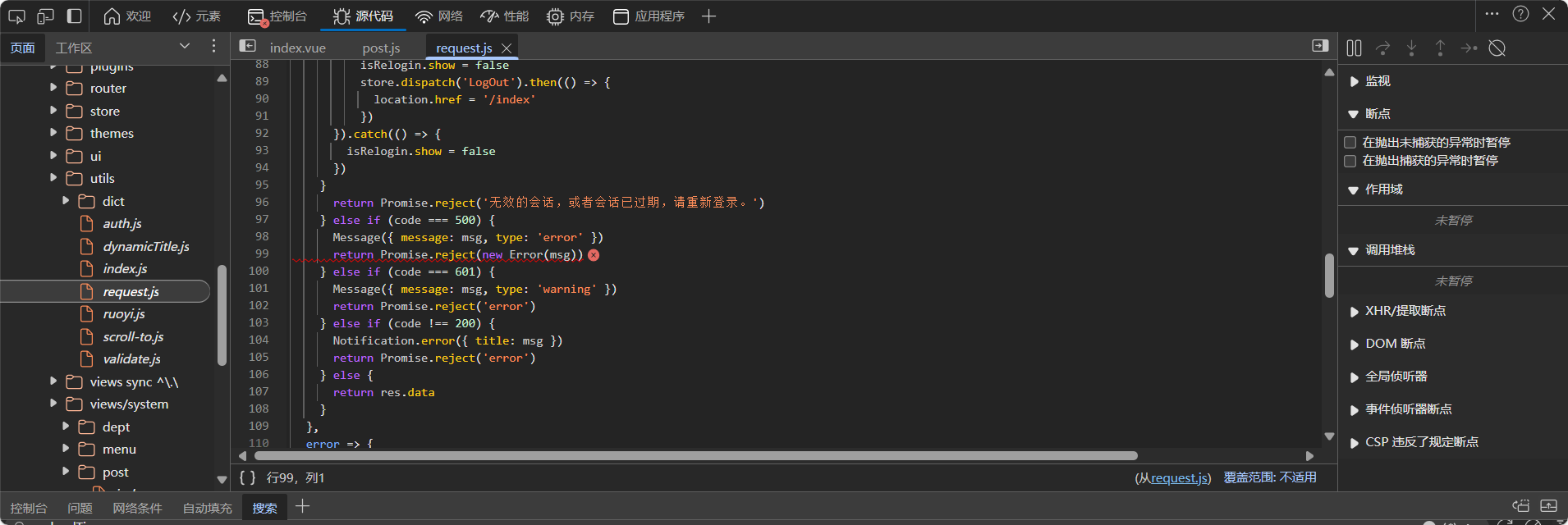Expand the drawer with the rightmost bottom icon
1568x525 pixels.
1548,506
